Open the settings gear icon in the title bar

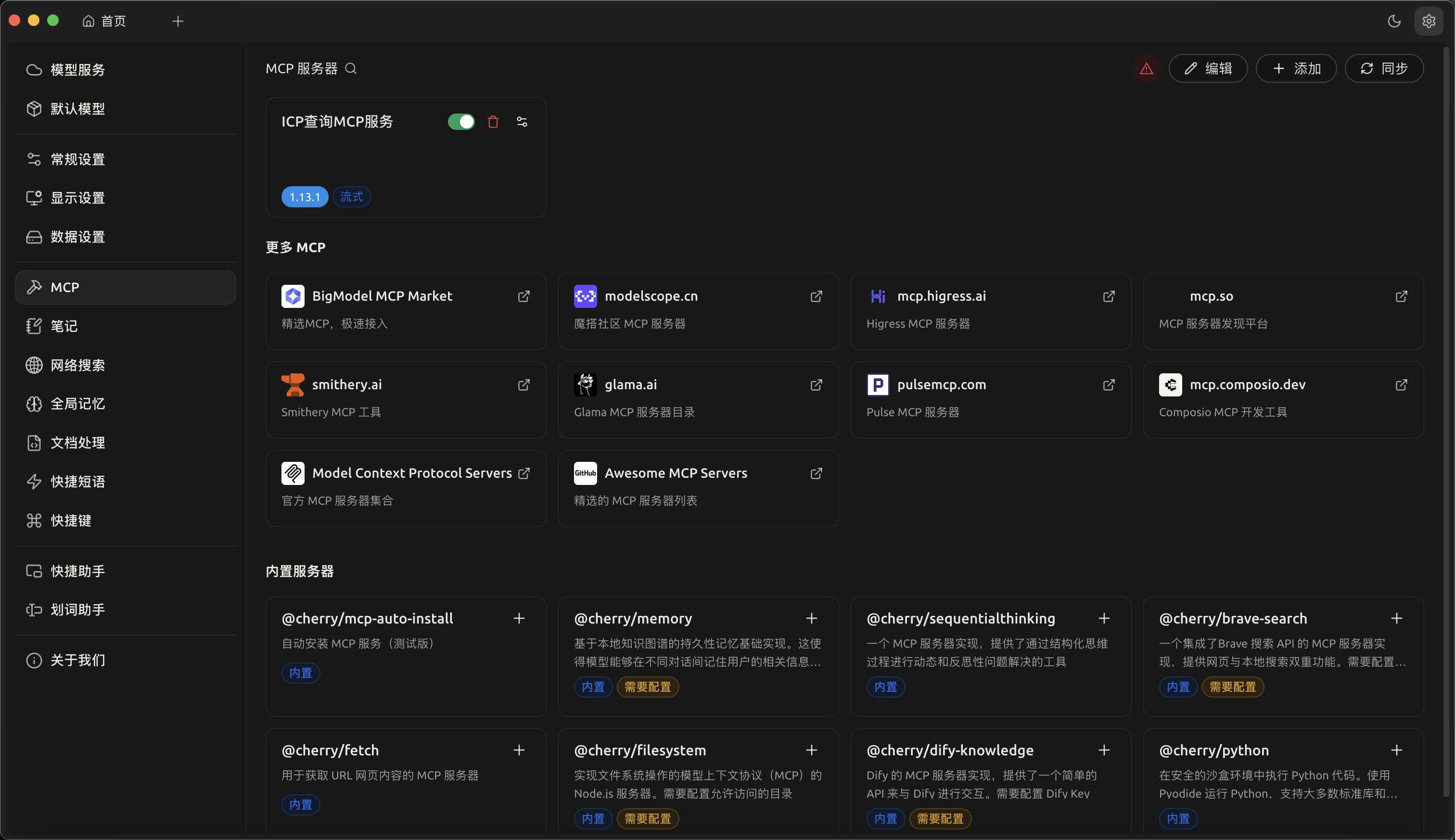pyautogui.click(x=1429, y=21)
